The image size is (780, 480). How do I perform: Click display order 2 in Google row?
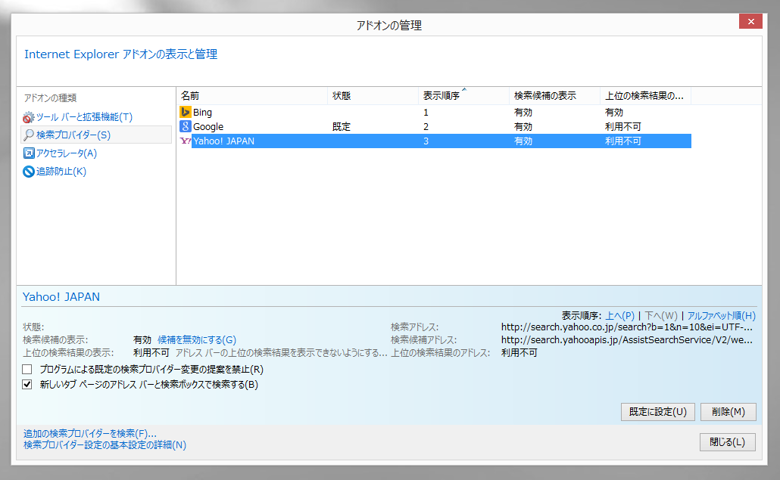[426, 127]
